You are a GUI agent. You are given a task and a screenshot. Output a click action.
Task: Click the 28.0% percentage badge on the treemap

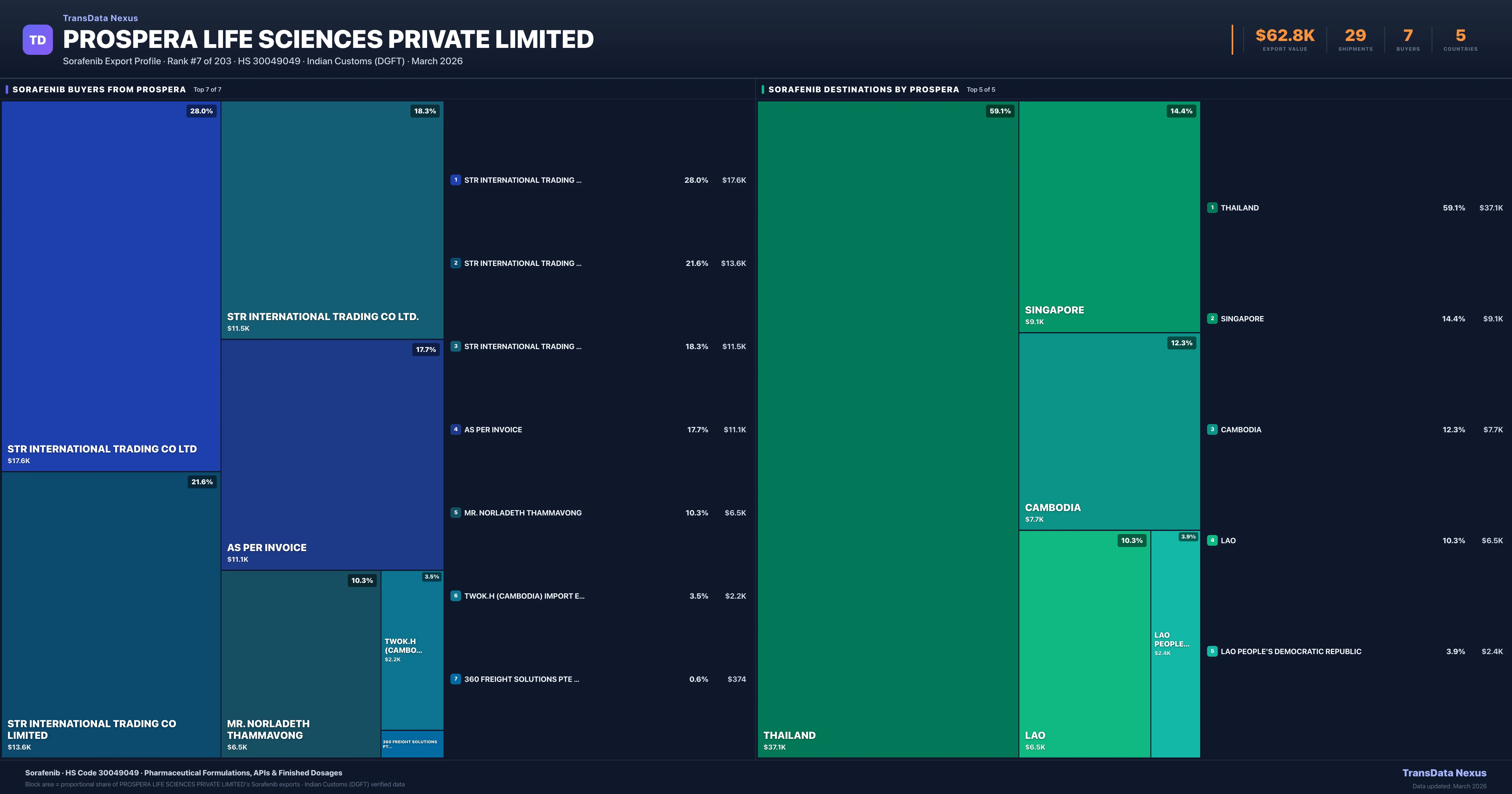pos(201,111)
